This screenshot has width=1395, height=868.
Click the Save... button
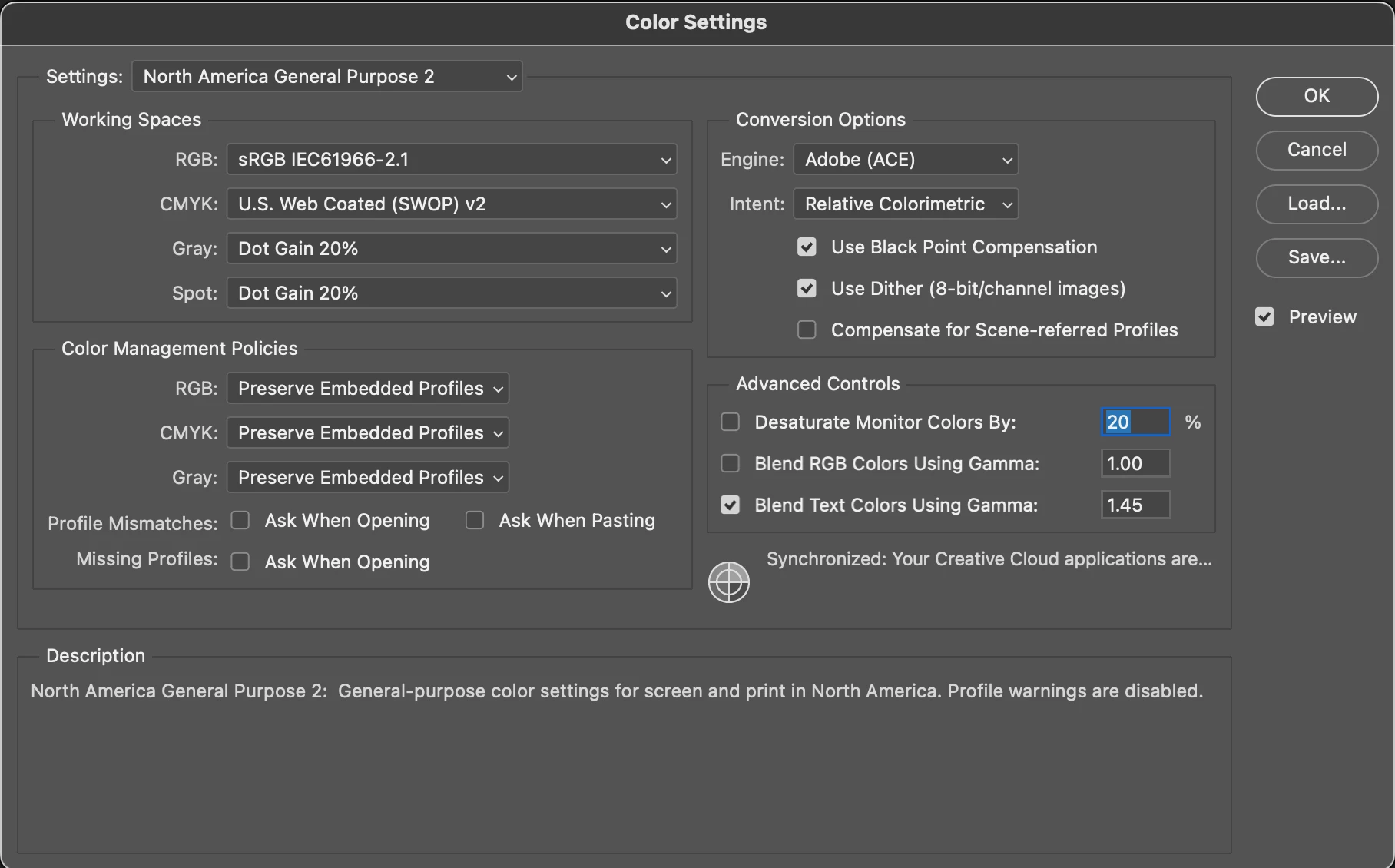point(1317,257)
